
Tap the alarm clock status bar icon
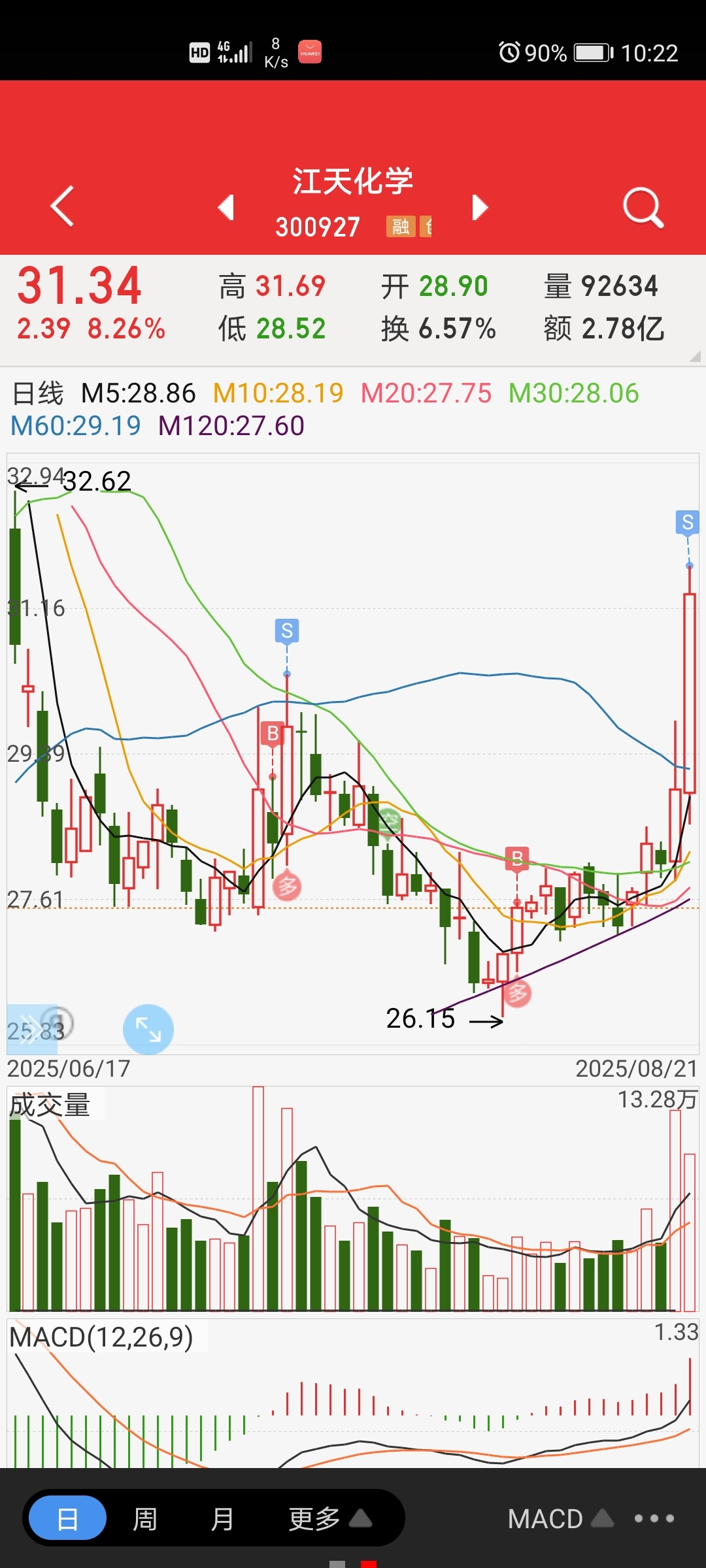509,52
